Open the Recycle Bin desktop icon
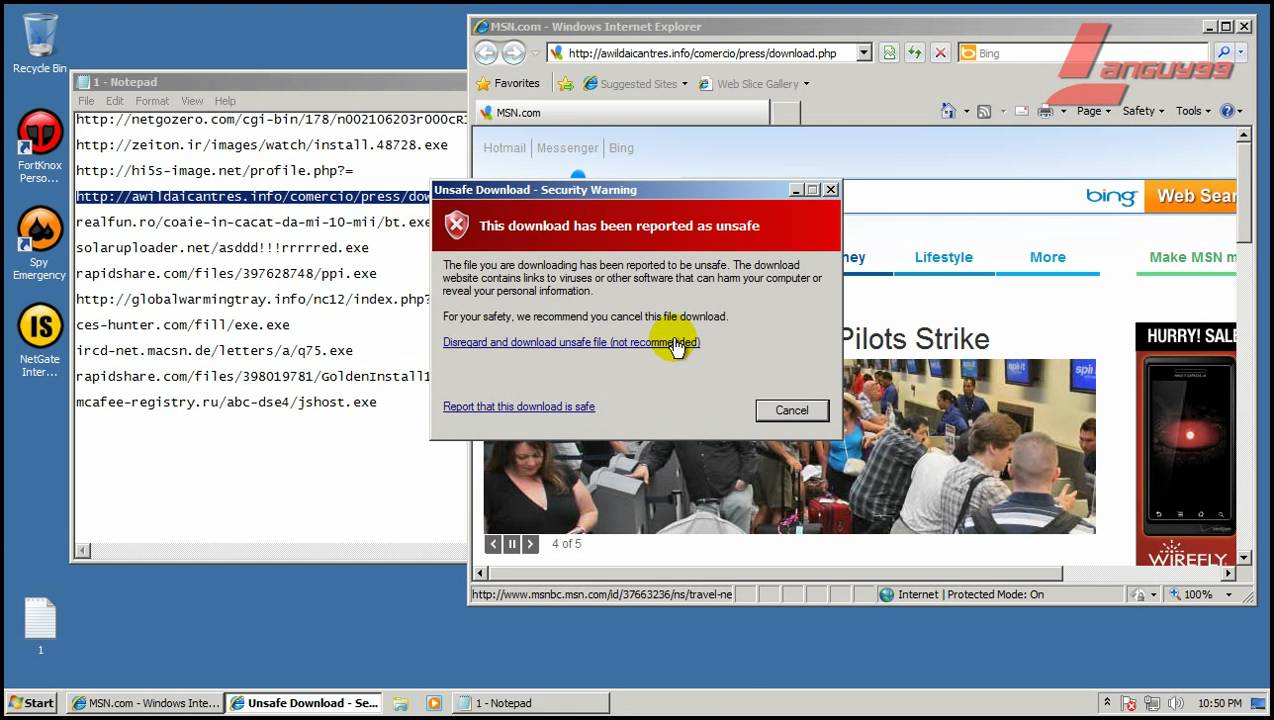1274x720 pixels. click(x=40, y=44)
